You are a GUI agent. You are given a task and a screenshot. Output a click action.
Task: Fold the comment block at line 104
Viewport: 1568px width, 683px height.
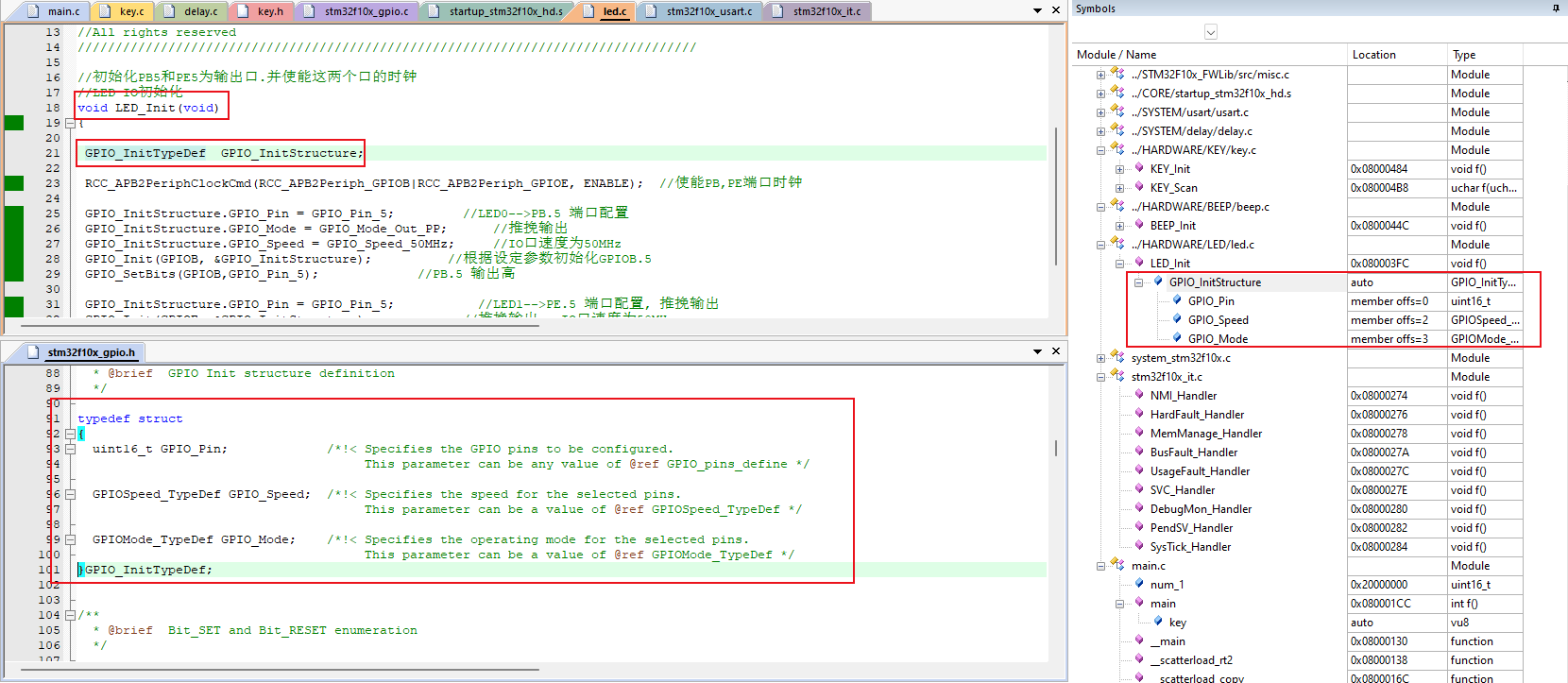tap(70, 615)
